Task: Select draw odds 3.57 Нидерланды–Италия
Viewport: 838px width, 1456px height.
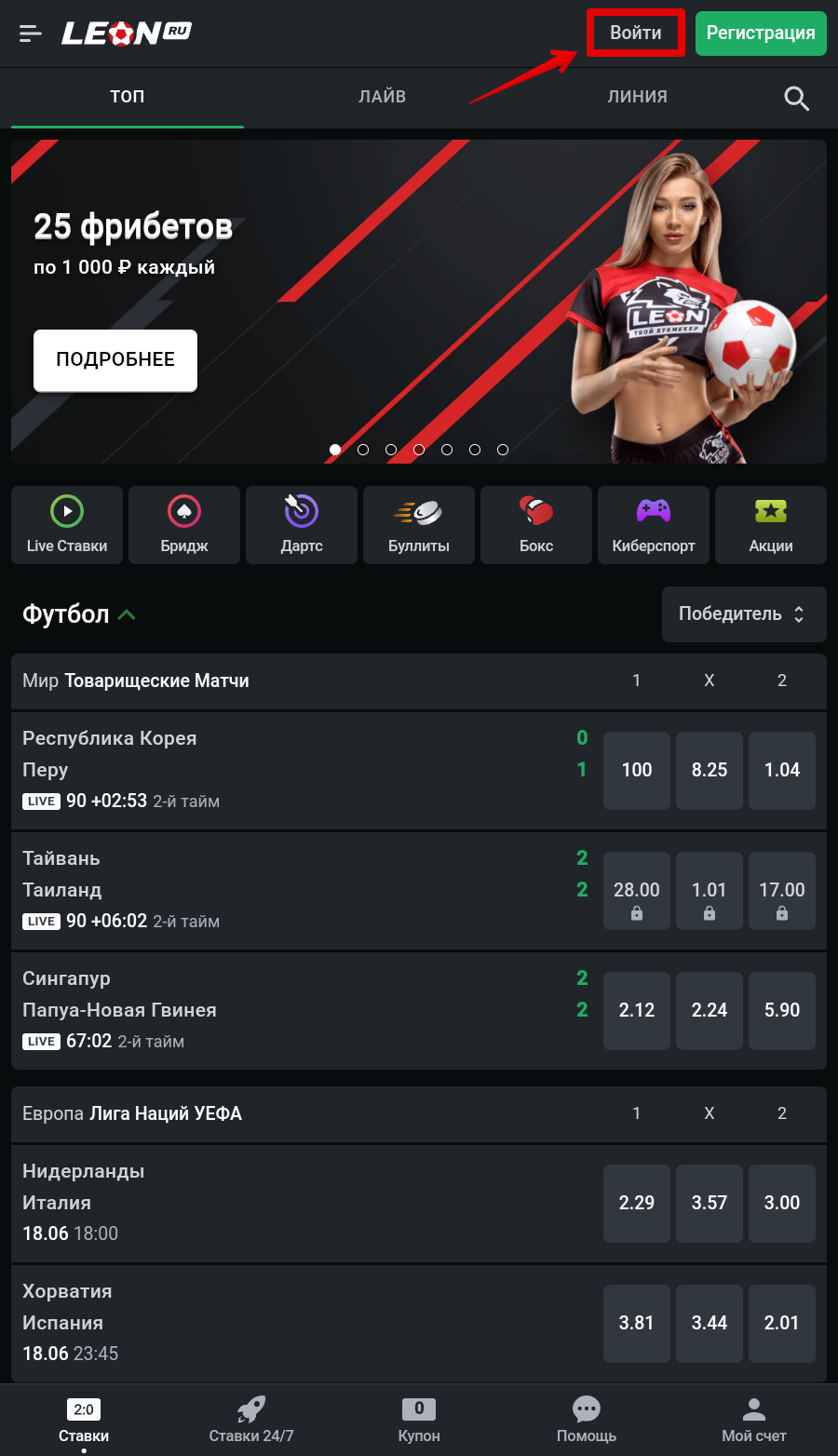Action: click(x=710, y=1204)
